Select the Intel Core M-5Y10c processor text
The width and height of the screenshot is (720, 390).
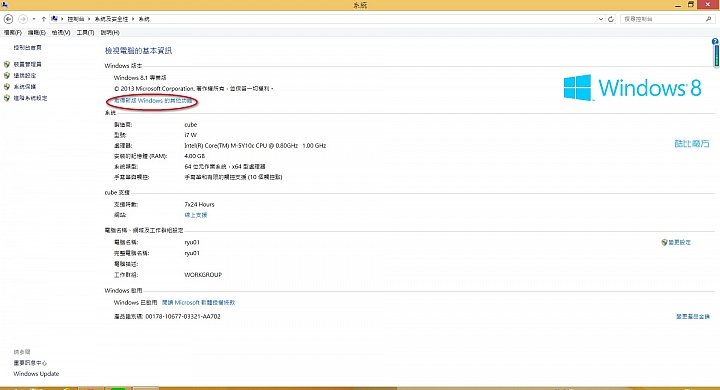pos(255,146)
